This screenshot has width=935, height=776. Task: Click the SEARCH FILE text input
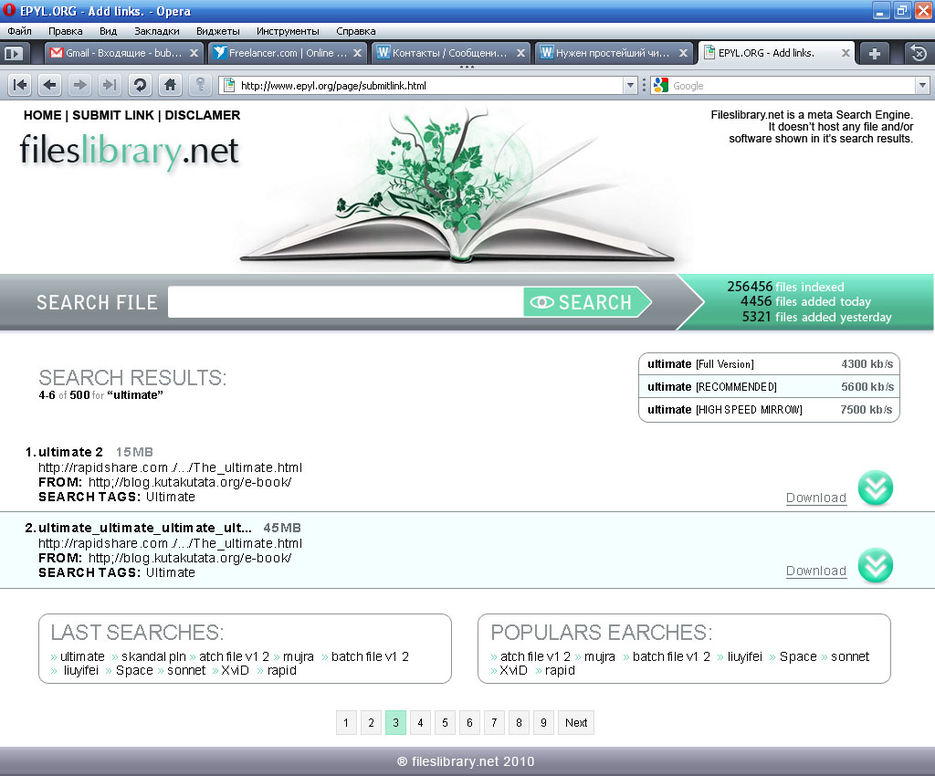point(346,302)
